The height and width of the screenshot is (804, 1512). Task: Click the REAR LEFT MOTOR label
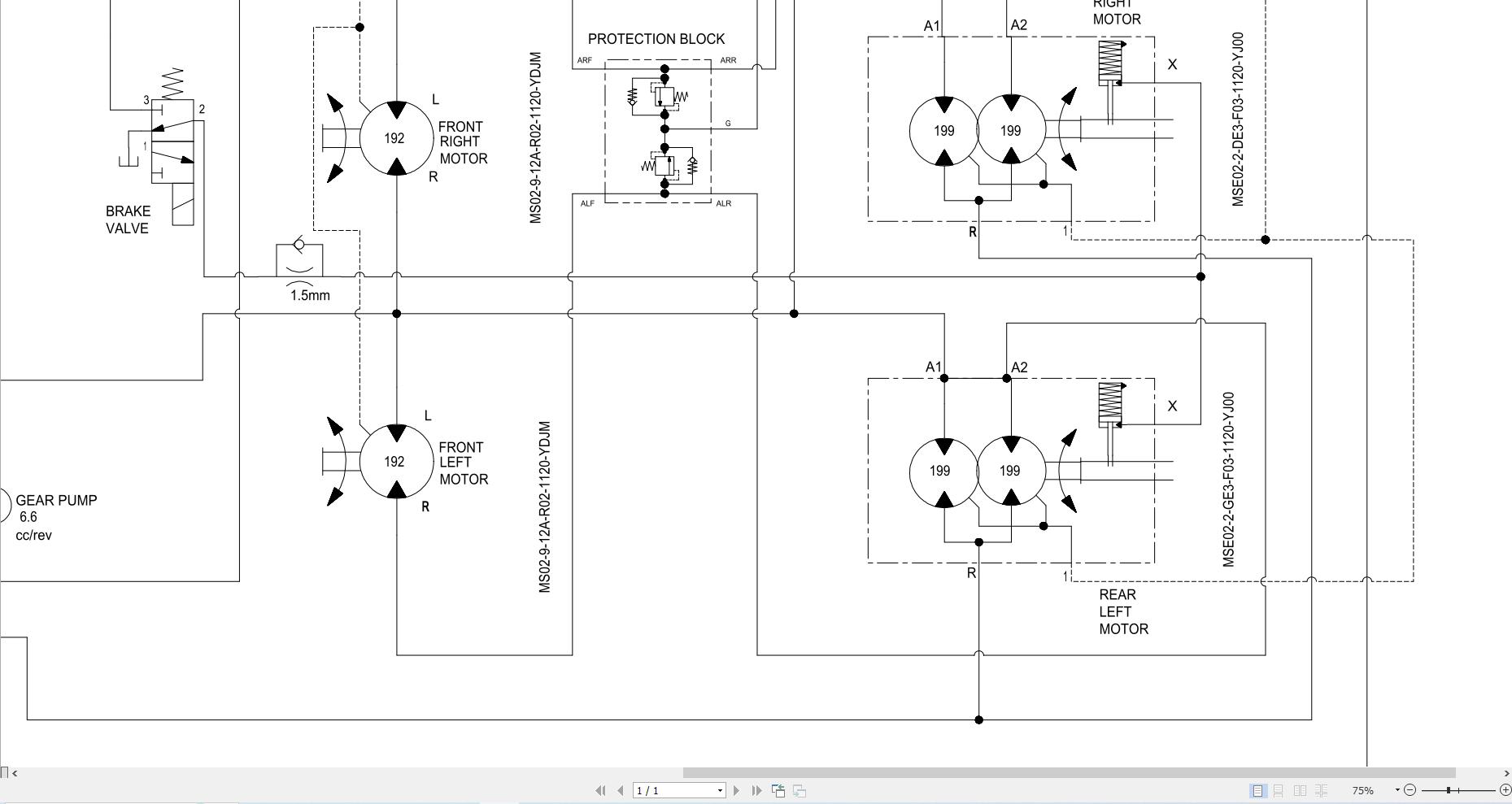click(x=1123, y=611)
